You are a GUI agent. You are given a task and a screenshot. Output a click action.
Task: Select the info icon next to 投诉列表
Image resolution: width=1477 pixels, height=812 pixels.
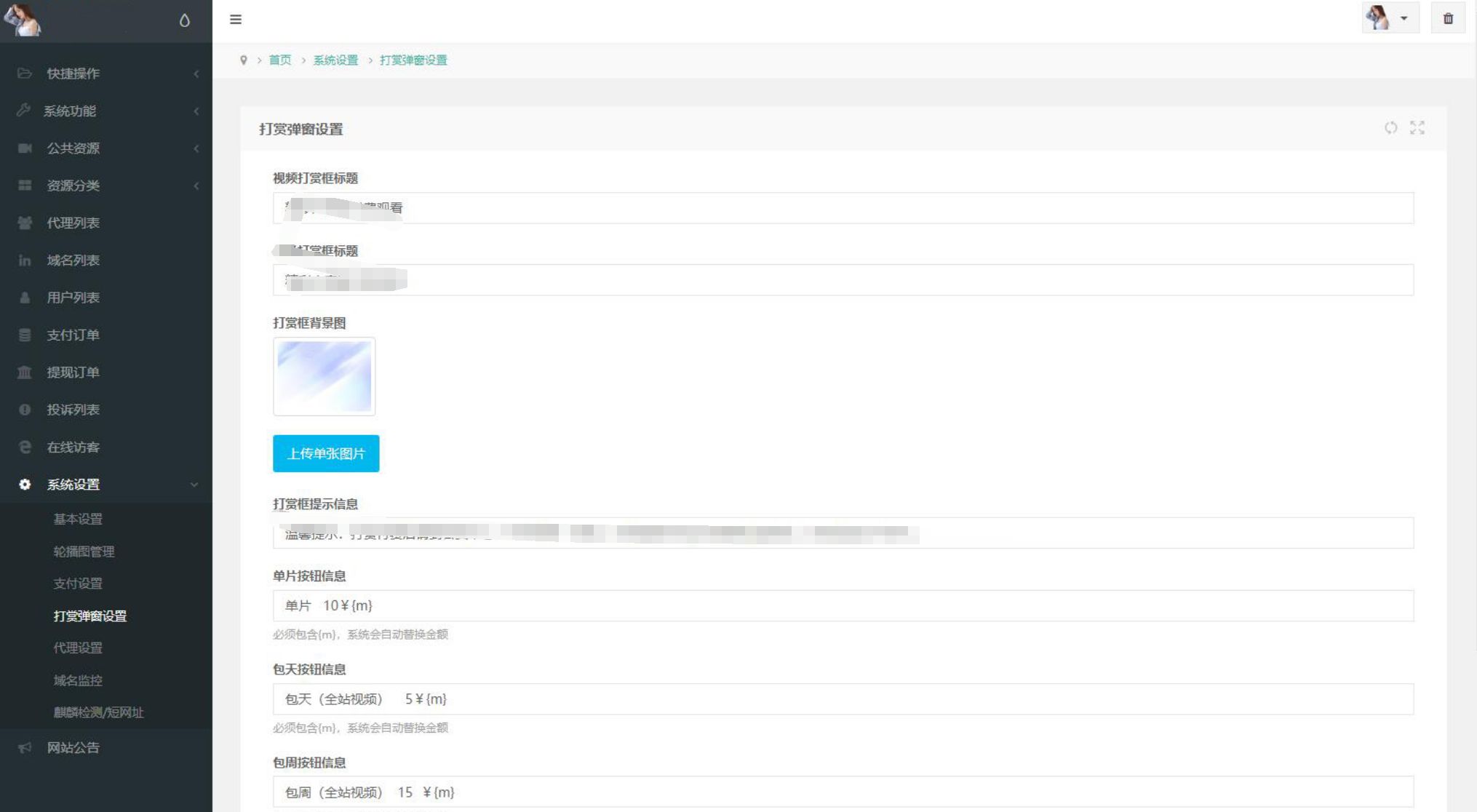click(24, 410)
